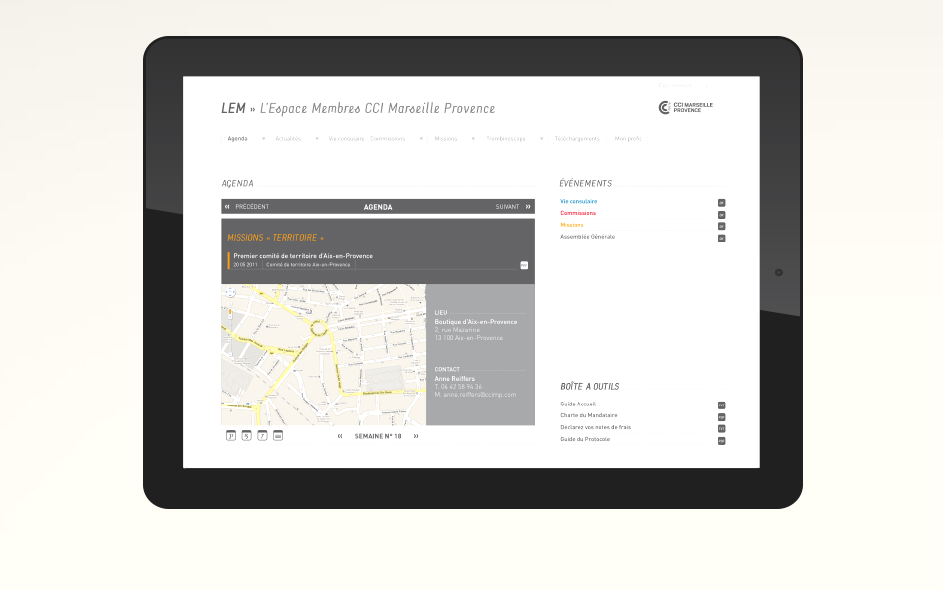Open the Téléchargements menu item
This screenshot has width=943, height=590.
click(x=577, y=139)
